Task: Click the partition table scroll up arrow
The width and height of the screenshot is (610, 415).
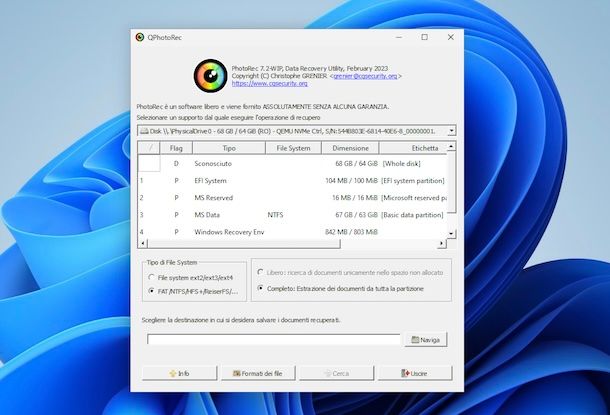Action: (x=451, y=147)
